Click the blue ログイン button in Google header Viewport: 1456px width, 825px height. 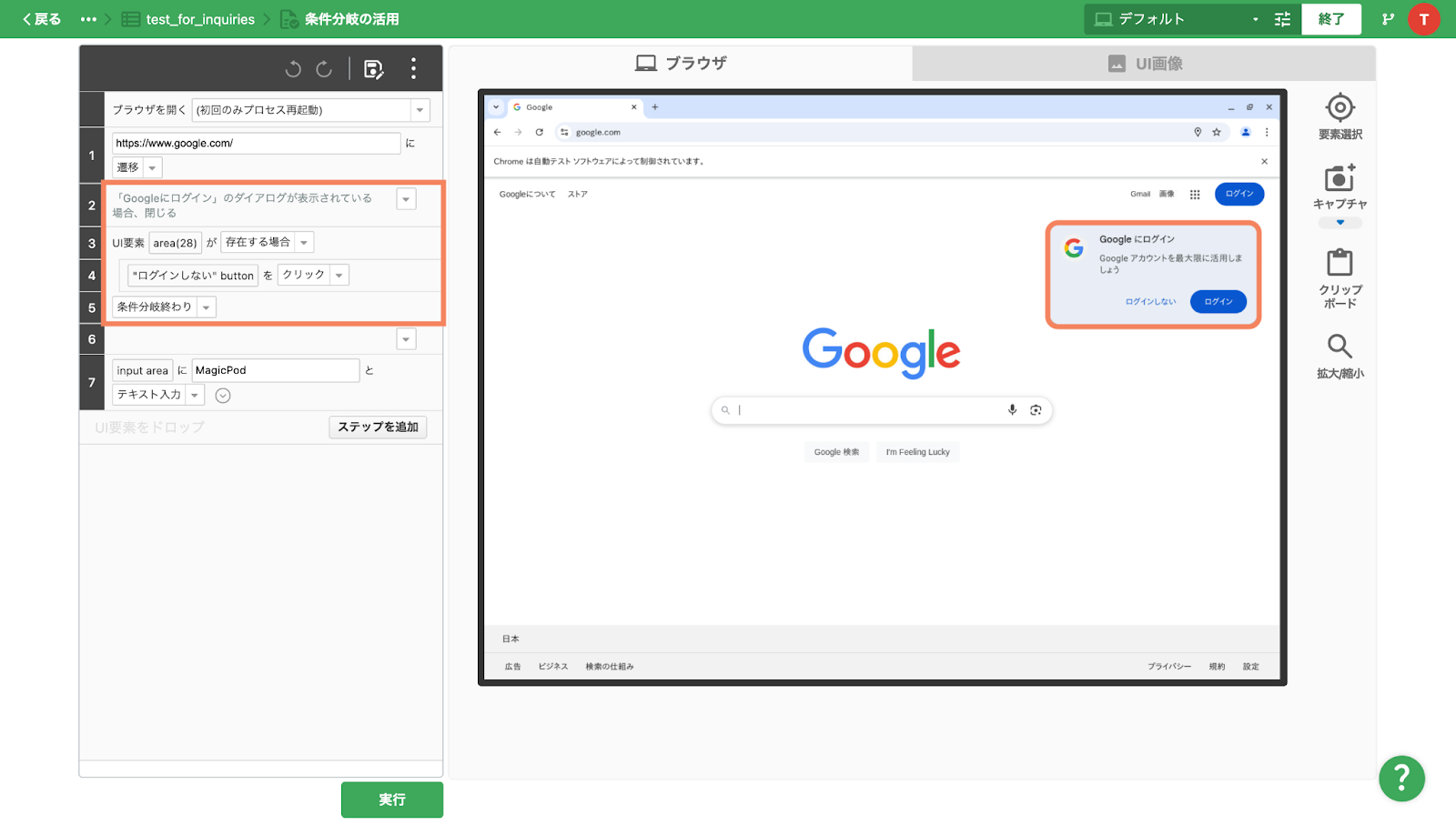1239,194
